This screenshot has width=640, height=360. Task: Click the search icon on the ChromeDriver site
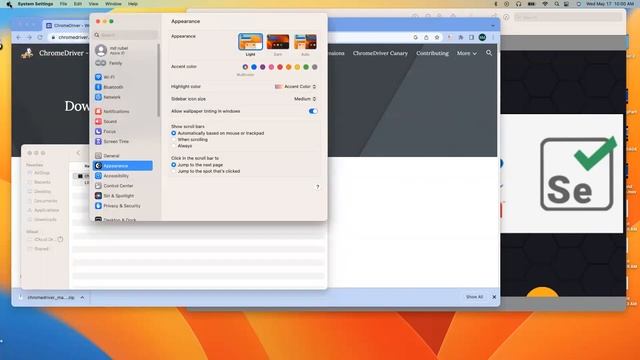[489, 53]
